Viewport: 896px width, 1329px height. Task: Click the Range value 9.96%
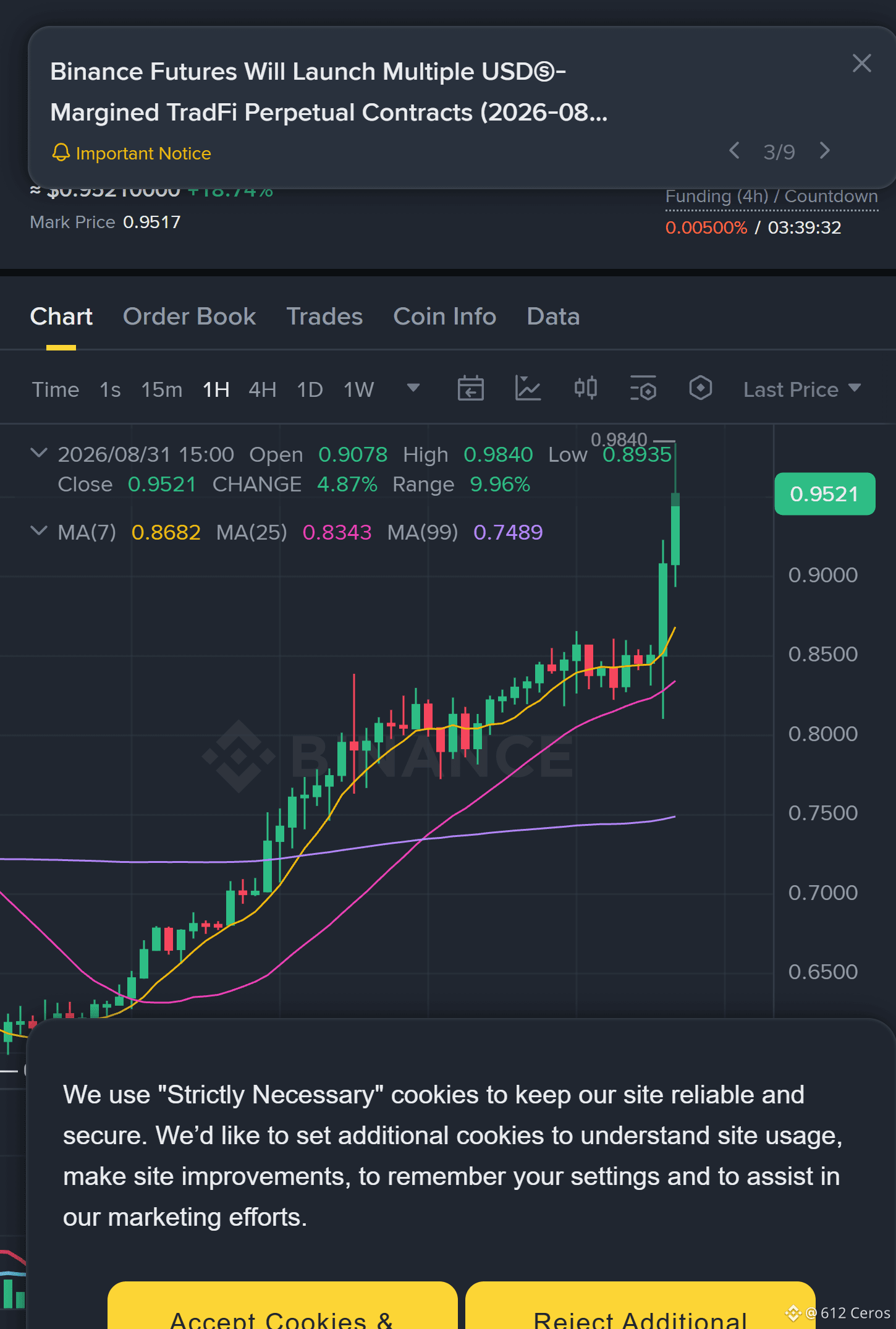tap(500, 484)
